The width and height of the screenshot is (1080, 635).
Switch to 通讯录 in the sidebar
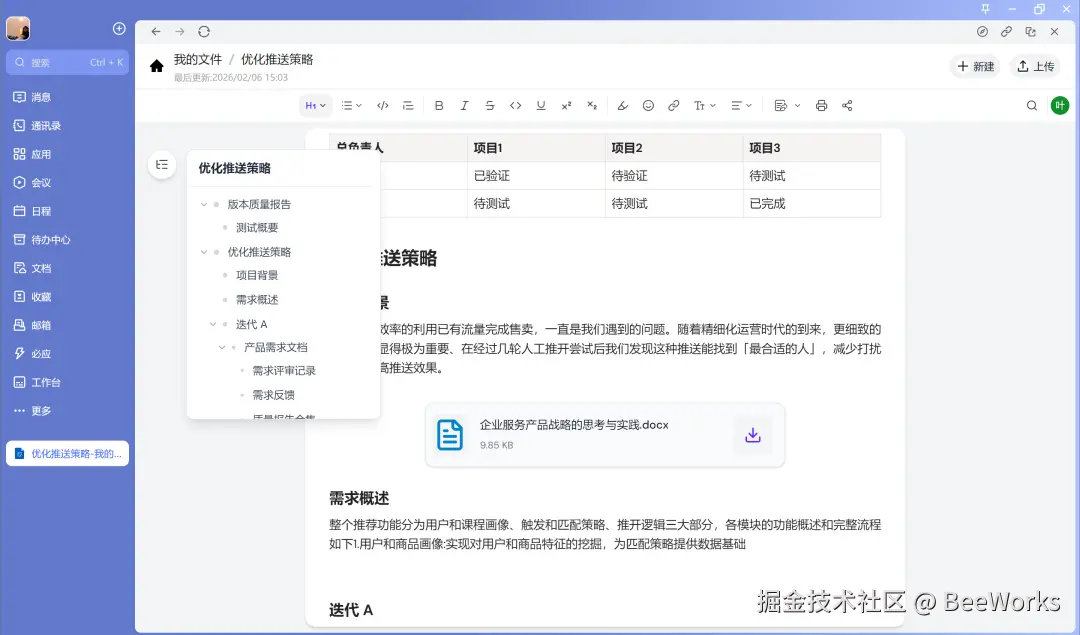click(x=46, y=124)
